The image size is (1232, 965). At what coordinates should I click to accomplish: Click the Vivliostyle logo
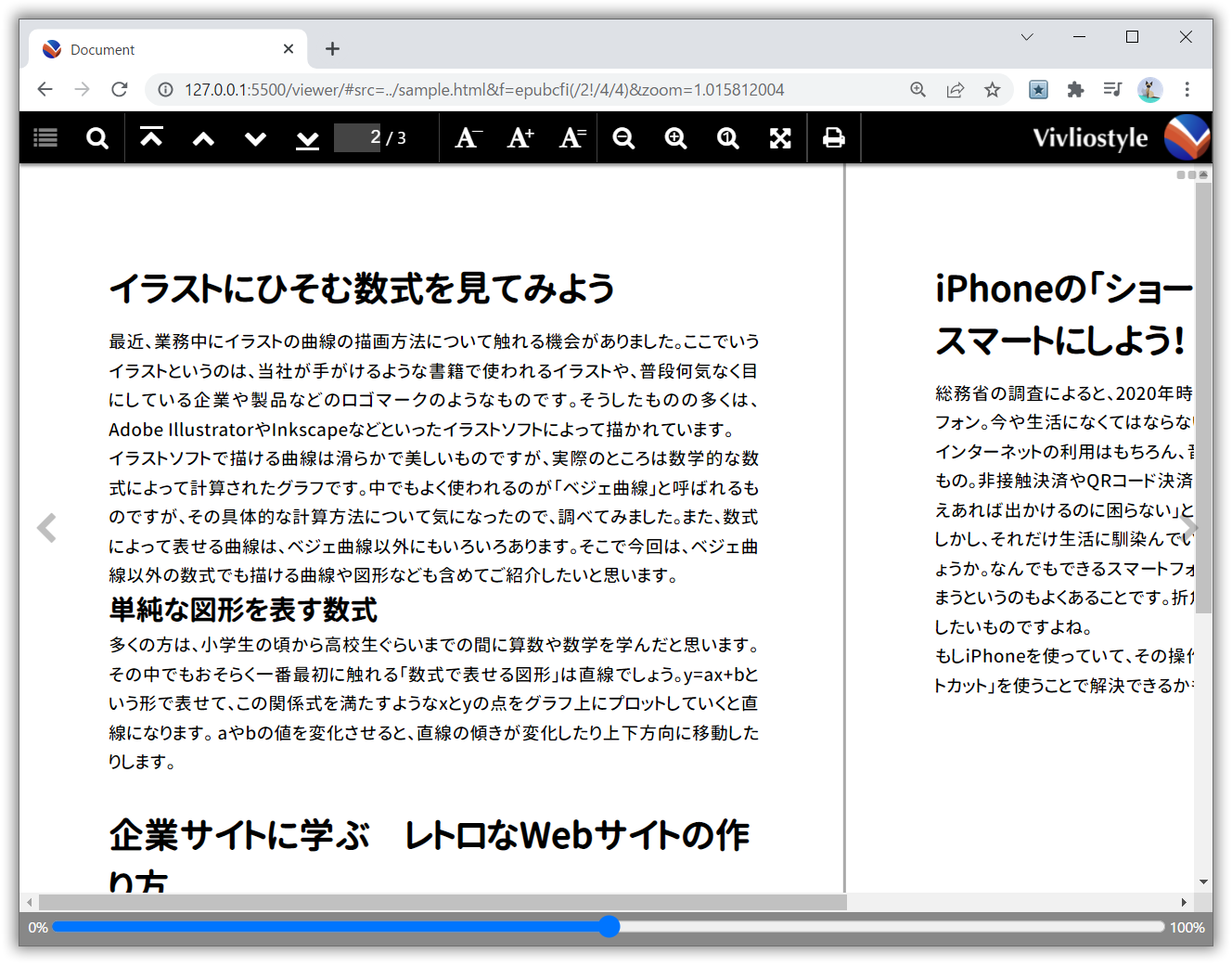pos(1187,136)
